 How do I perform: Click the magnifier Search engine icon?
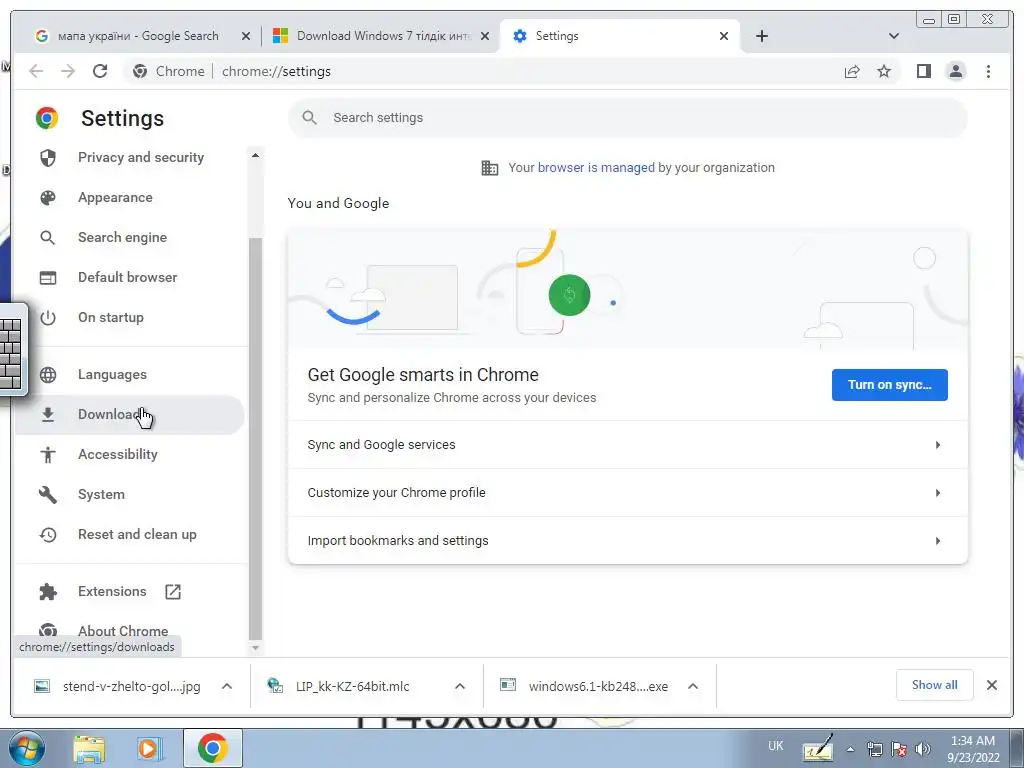pos(48,238)
